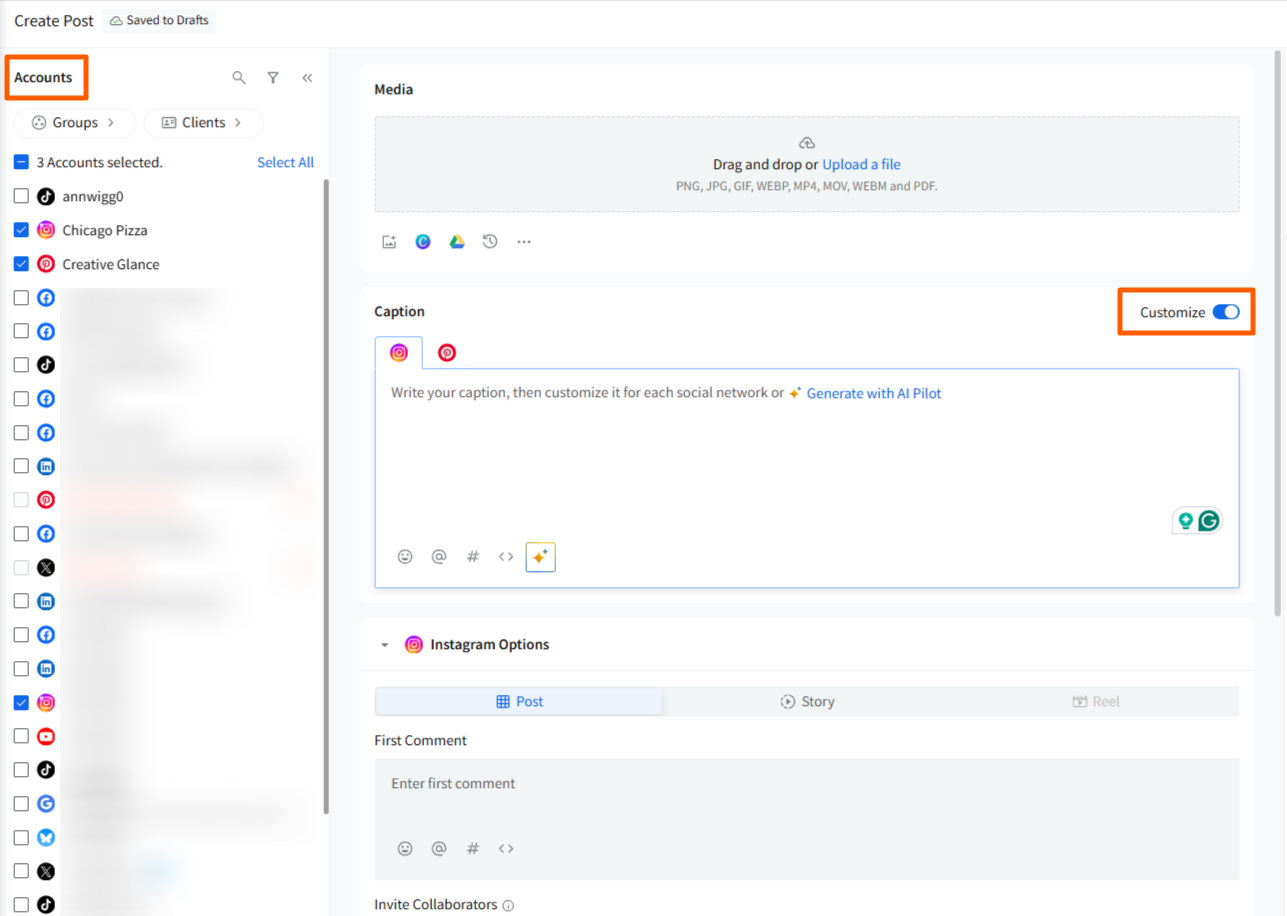Expand the Clients selector

[x=204, y=123]
